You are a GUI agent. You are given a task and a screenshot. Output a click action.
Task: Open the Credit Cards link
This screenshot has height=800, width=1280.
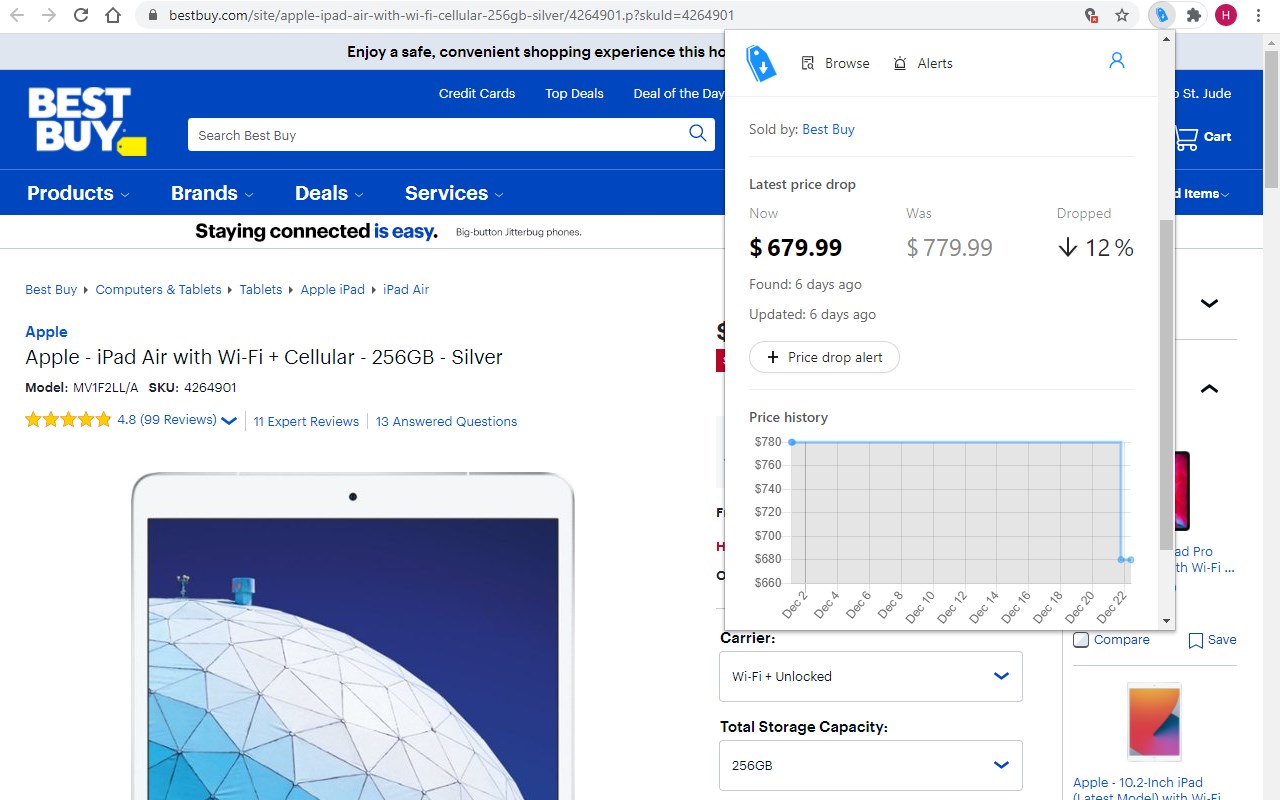coord(477,93)
